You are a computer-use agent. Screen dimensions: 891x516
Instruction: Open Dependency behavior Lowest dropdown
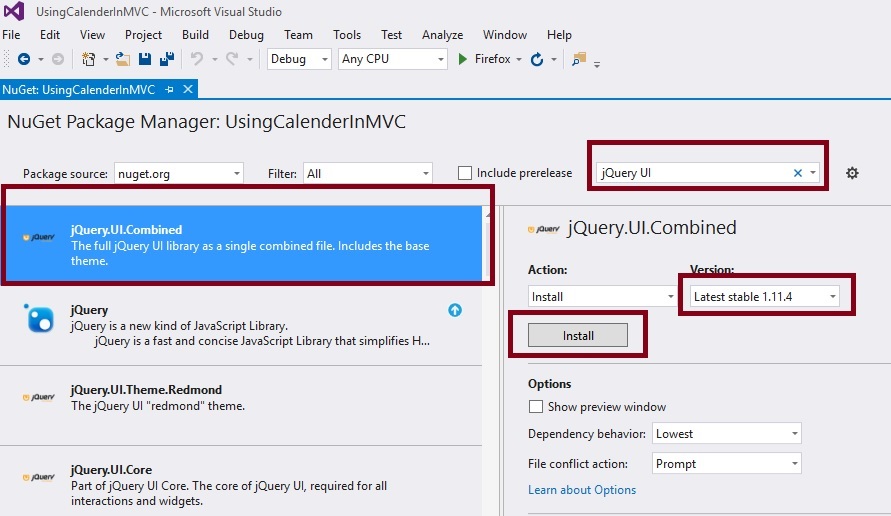click(x=727, y=434)
